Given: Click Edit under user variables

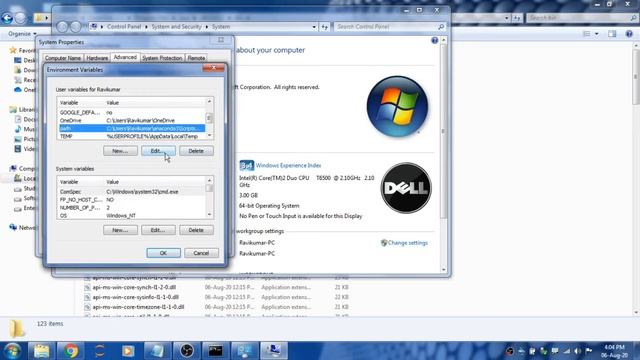Looking at the screenshot, I should pyautogui.click(x=158, y=151).
